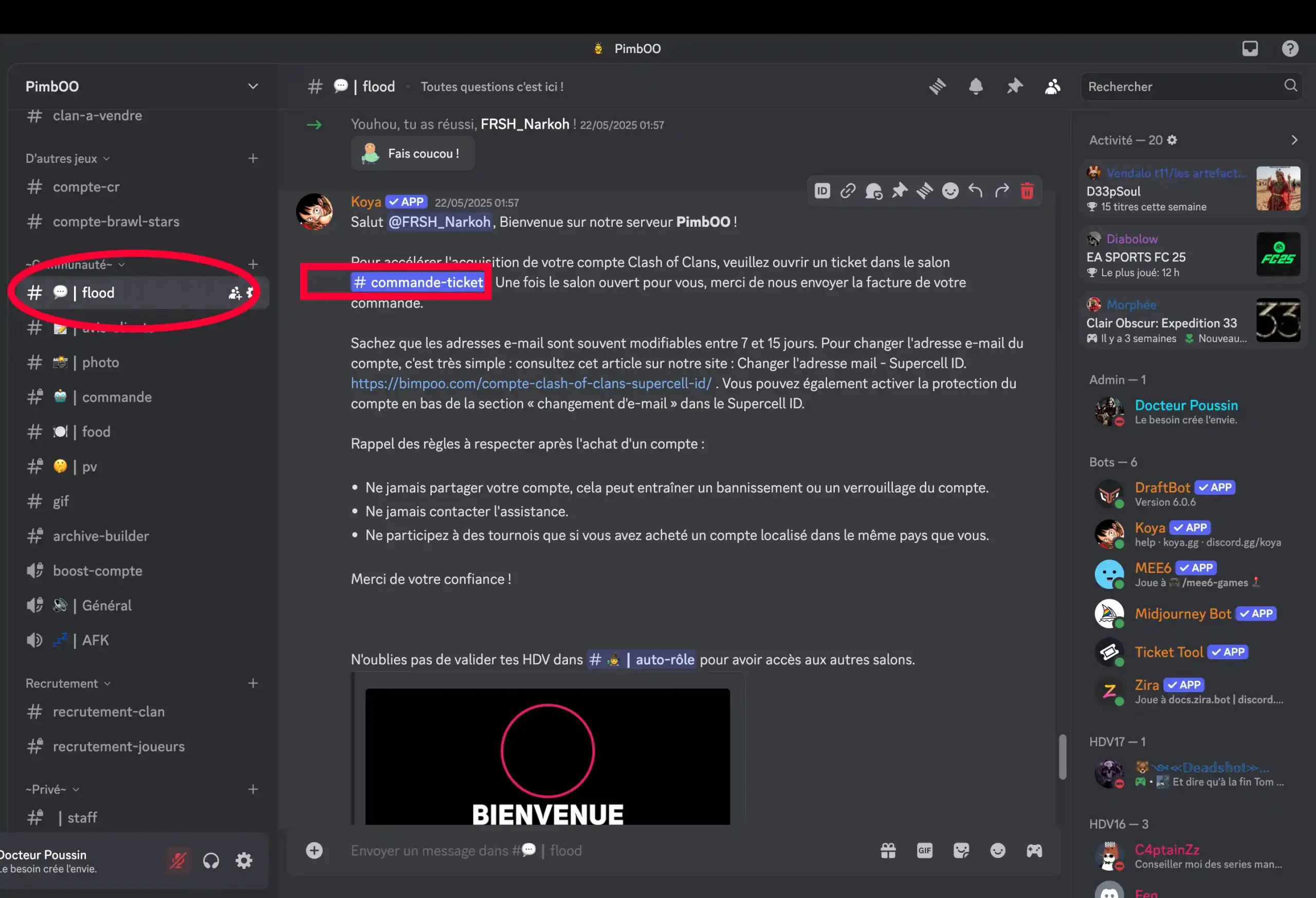This screenshot has height=898, width=1316.
Task: Toggle the member list icon
Action: click(x=1053, y=87)
